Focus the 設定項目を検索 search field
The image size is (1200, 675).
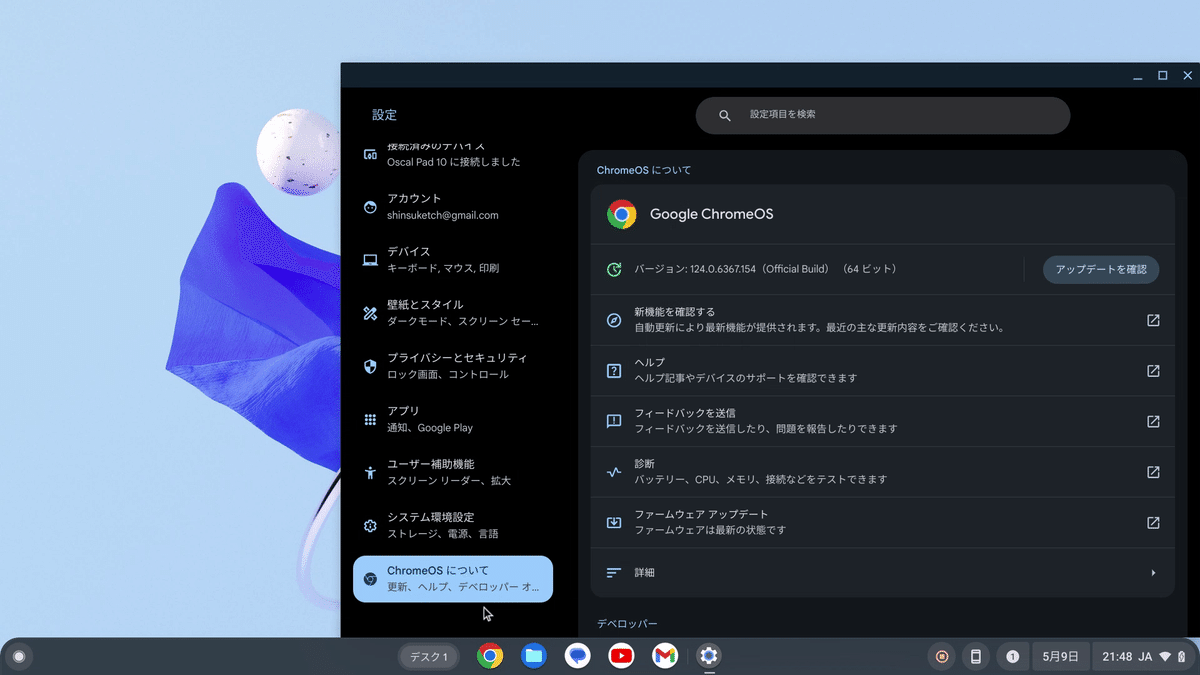click(x=883, y=115)
